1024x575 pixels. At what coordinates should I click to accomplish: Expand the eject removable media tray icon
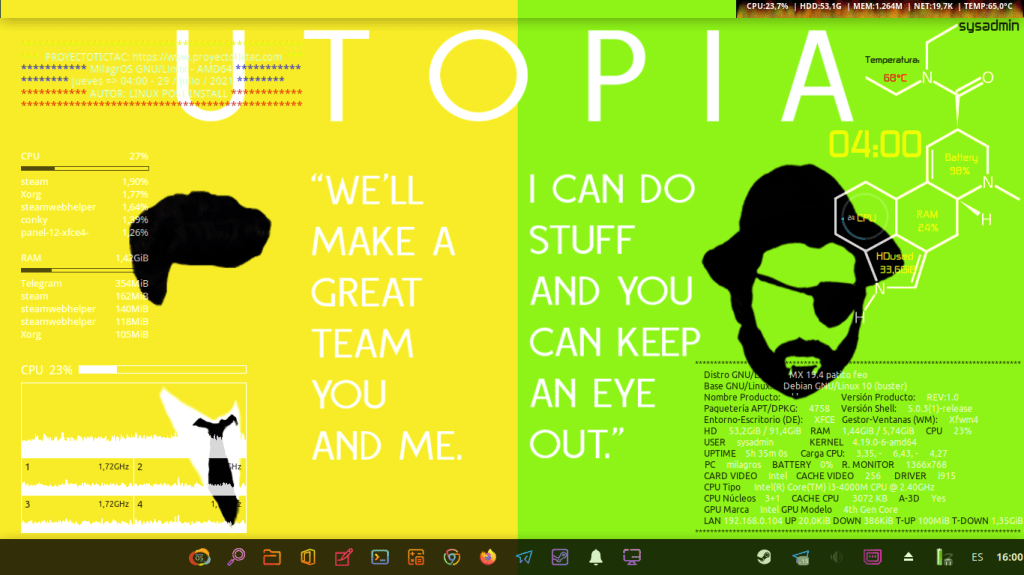pyautogui.click(x=908, y=557)
